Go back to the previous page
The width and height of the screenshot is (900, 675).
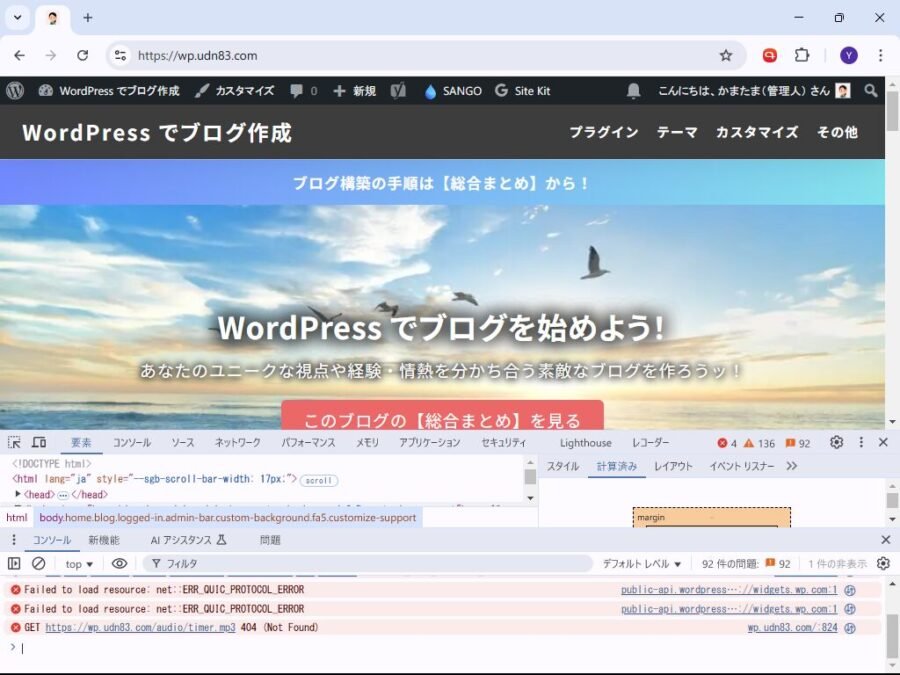20,55
